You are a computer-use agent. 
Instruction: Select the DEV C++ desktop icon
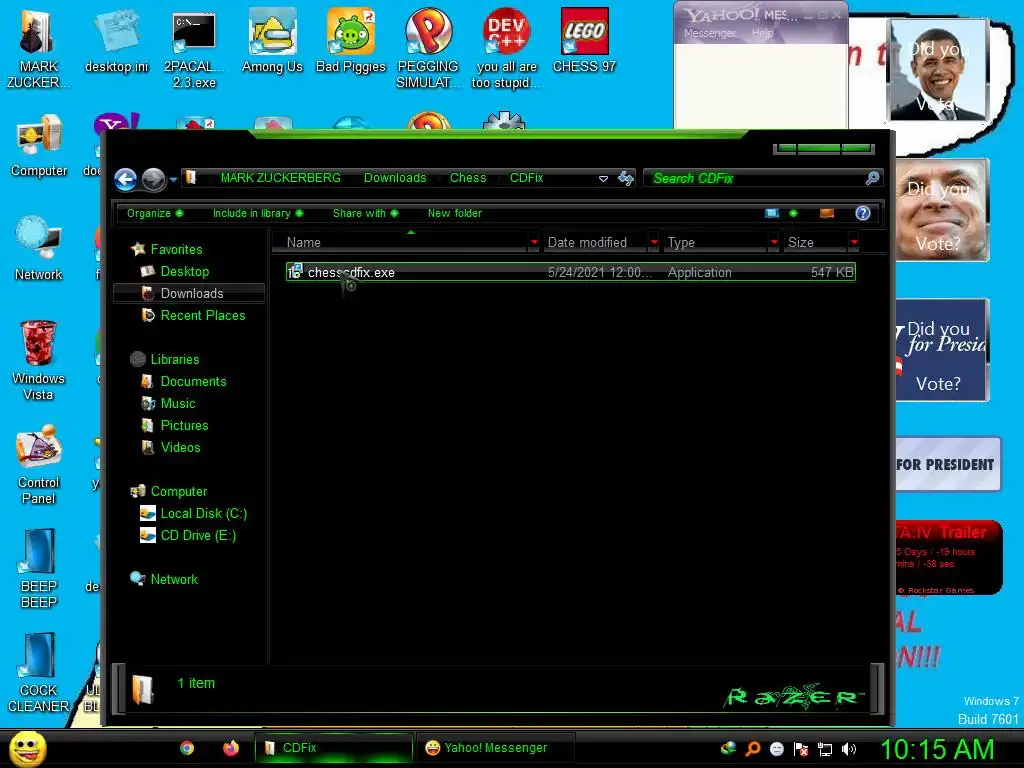(x=507, y=50)
